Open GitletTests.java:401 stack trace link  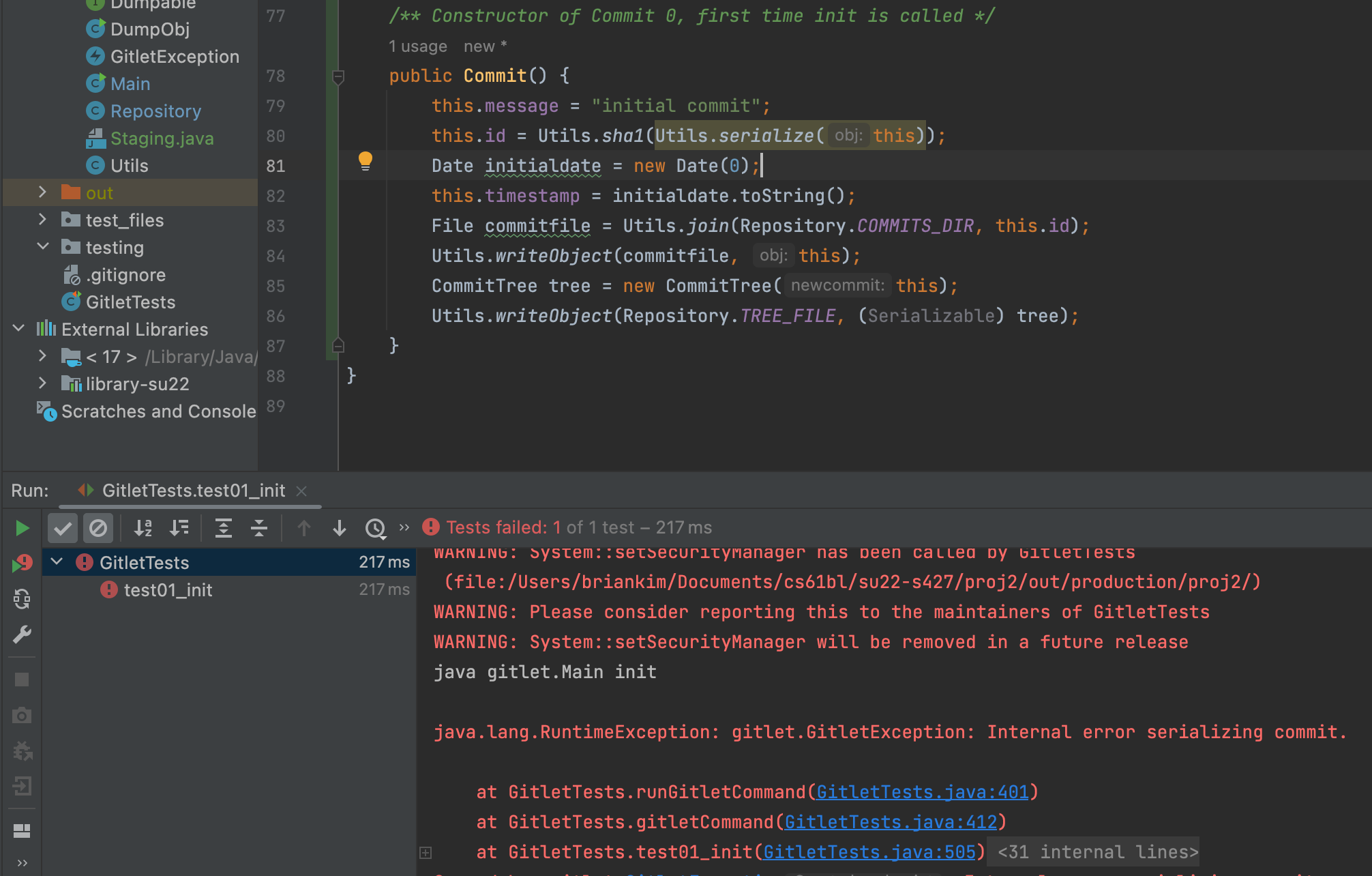tap(923, 792)
